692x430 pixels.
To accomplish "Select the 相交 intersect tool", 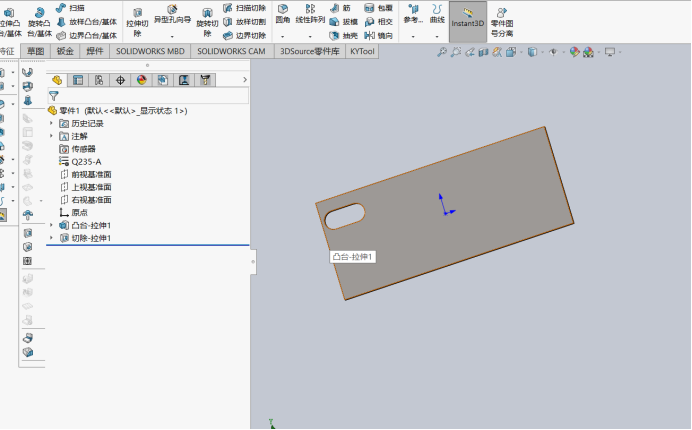I will click(379, 22).
